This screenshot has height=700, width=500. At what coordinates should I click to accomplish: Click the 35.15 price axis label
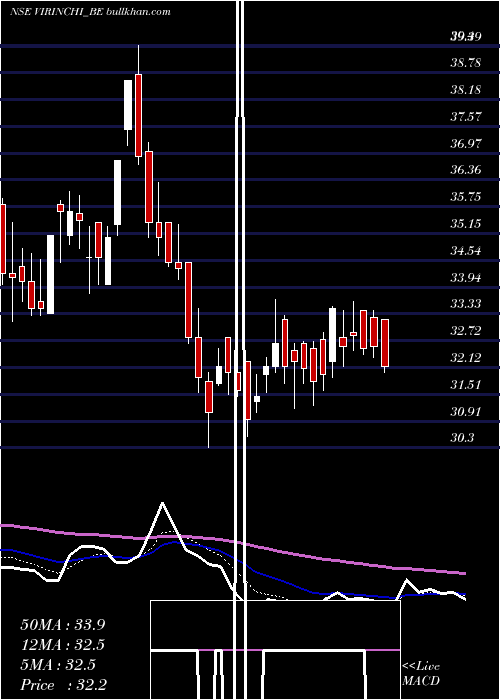click(466, 224)
